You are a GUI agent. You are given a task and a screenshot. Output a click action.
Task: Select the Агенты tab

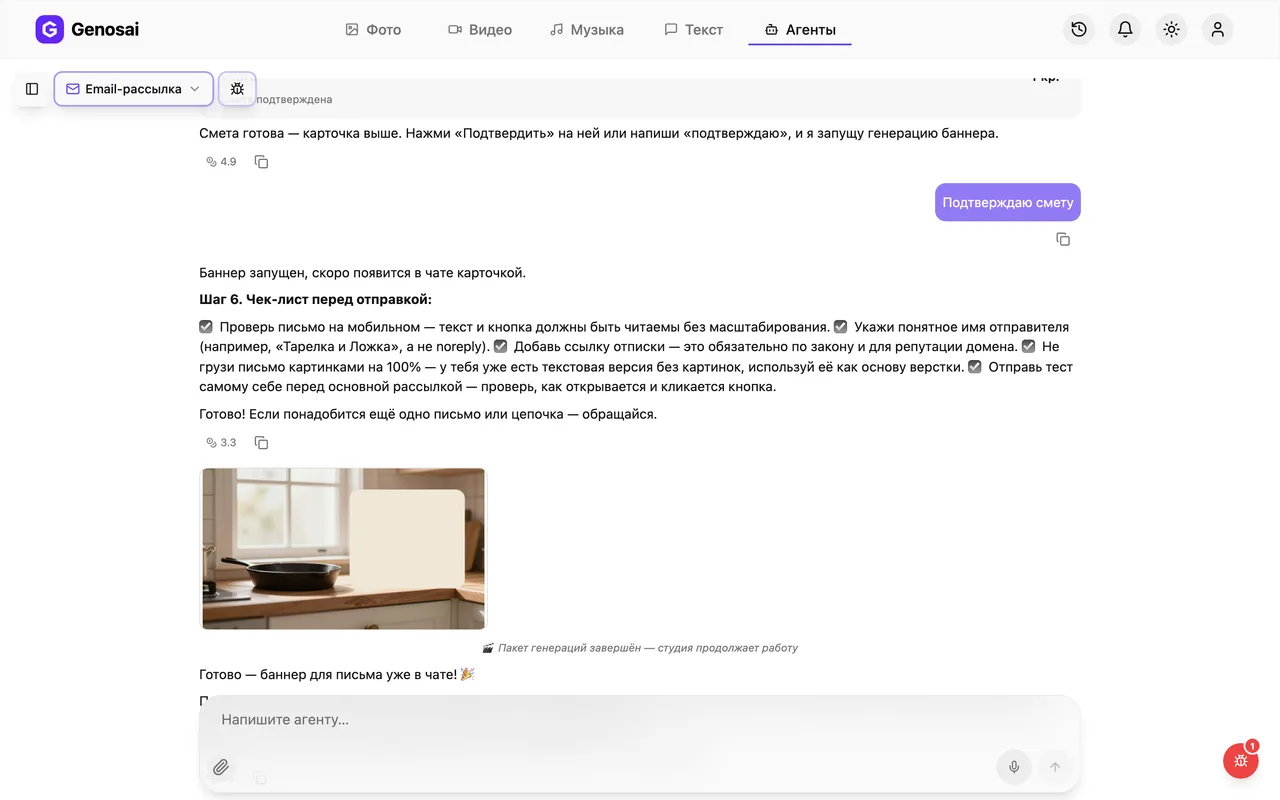[800, 30]
